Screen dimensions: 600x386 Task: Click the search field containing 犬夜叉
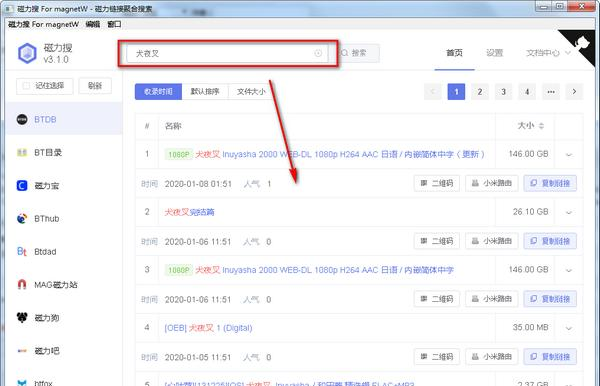(x=227, y=53)
